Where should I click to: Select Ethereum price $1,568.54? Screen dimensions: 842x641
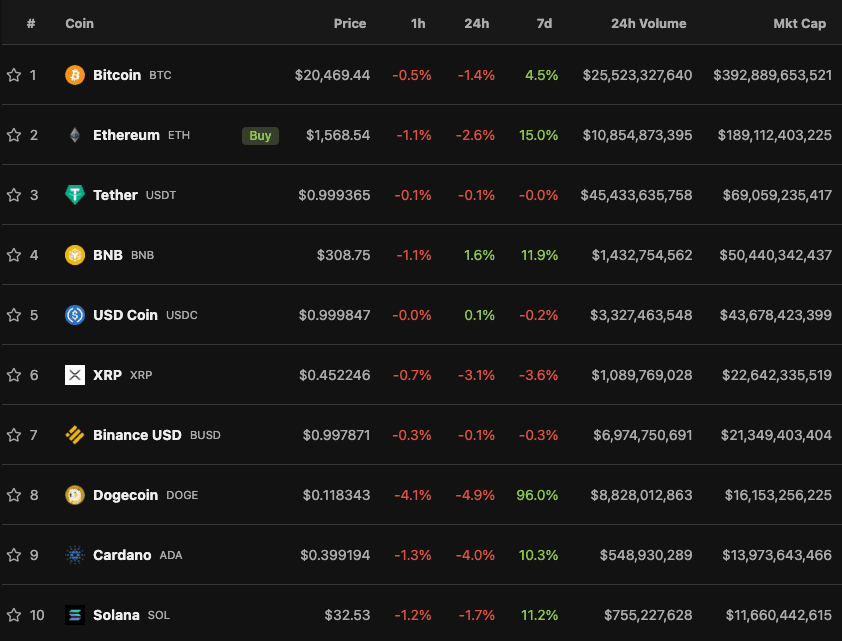click(x=338, y=135)
